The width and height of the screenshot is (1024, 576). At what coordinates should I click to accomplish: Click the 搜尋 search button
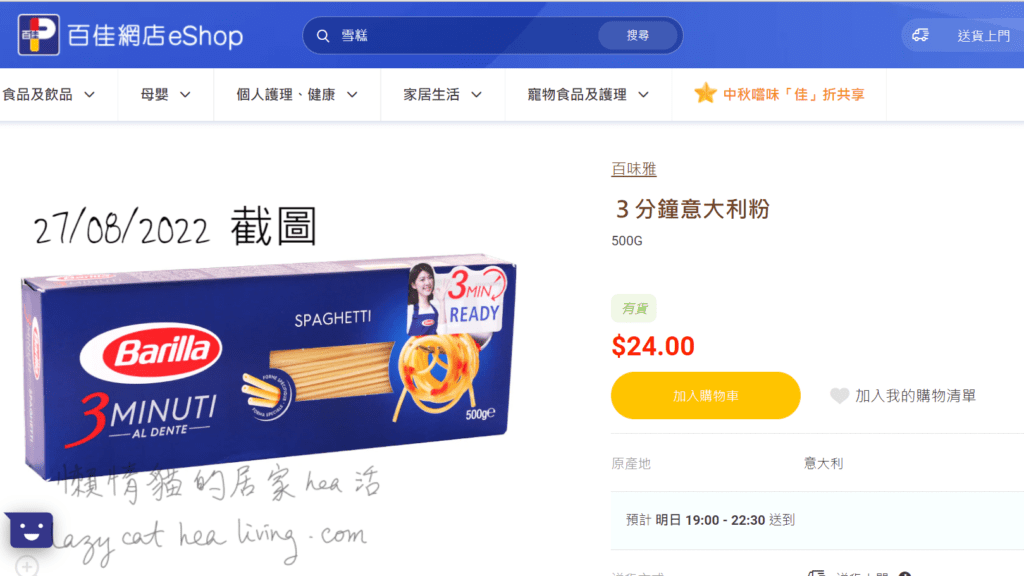coord(638,35)
